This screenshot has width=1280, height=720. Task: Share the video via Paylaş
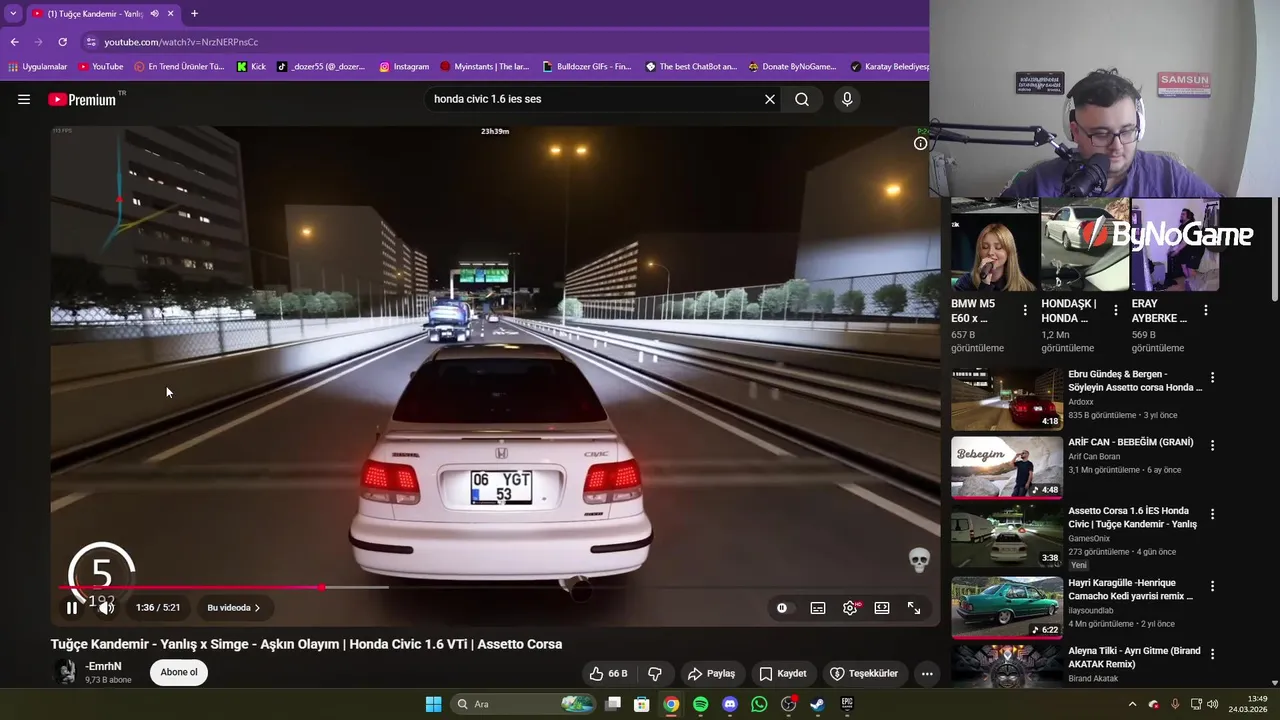pyautogui.click(x=711, y=673)
